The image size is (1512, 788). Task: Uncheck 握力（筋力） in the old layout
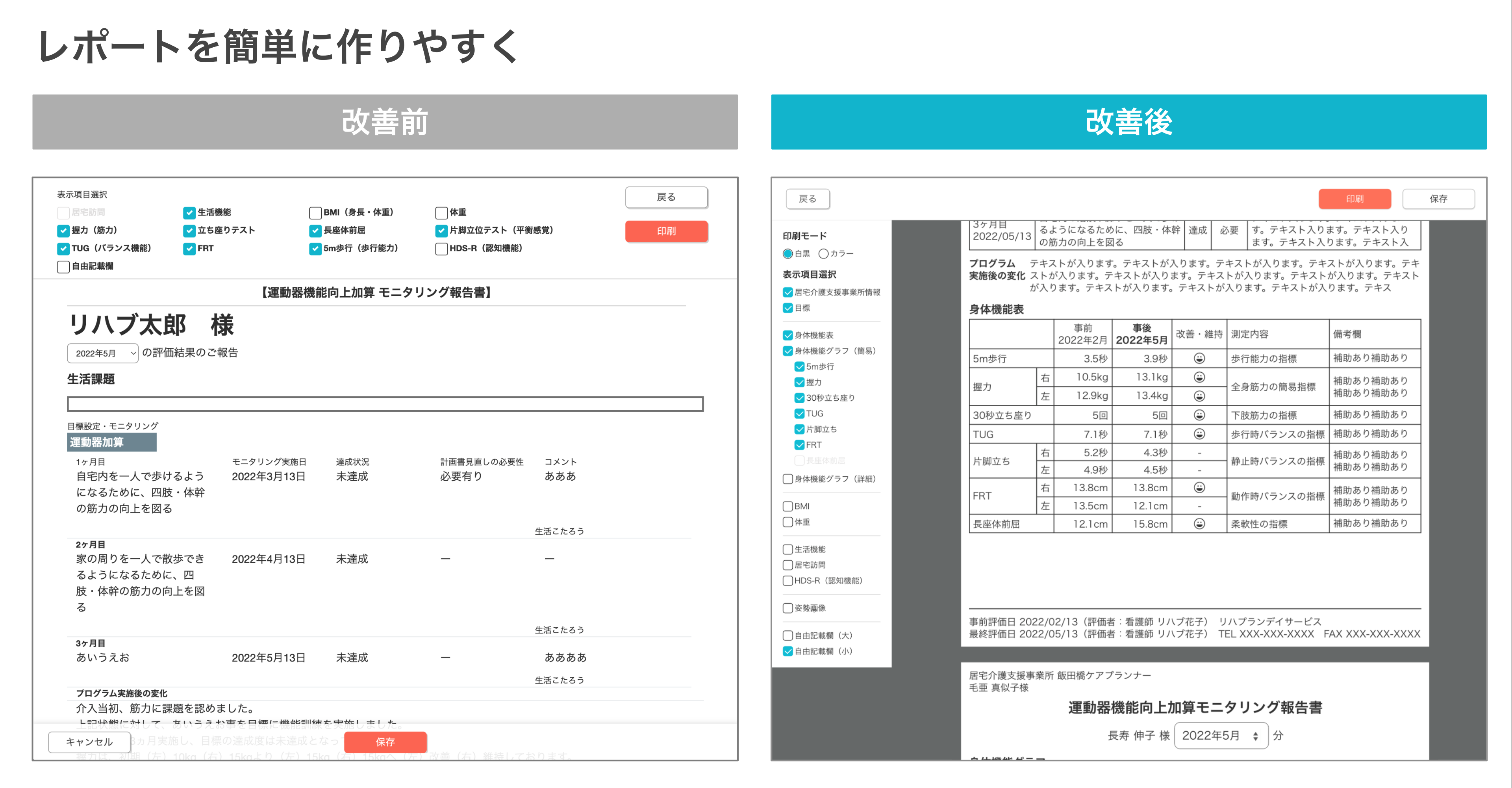(x=63, y=231)
